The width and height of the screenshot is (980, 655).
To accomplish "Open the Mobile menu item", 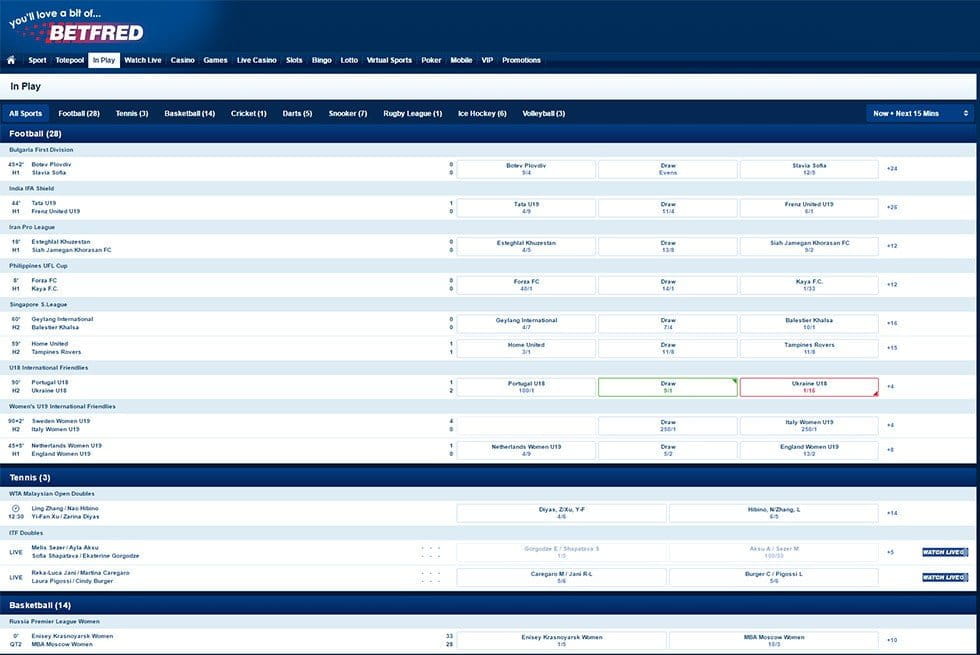I will coord(461,60).
